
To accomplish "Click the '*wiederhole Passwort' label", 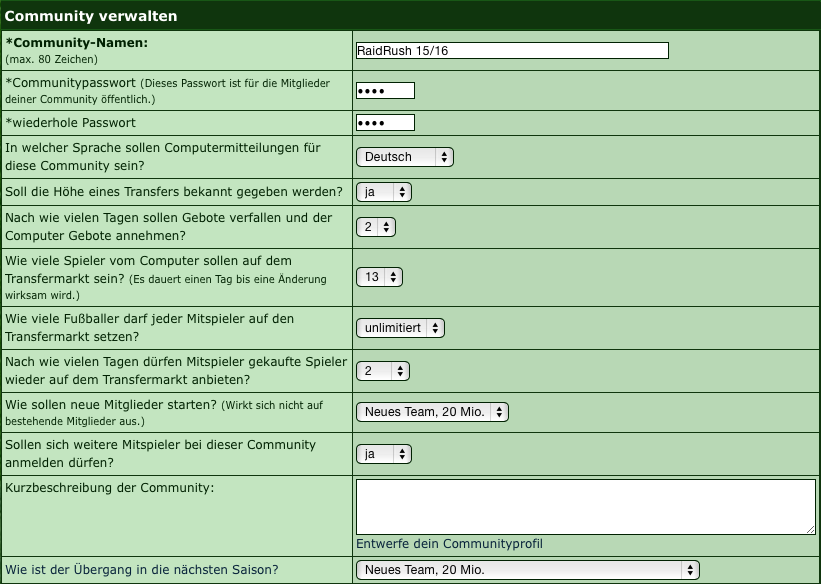I will pyautogui.click(x=71, y=123).
